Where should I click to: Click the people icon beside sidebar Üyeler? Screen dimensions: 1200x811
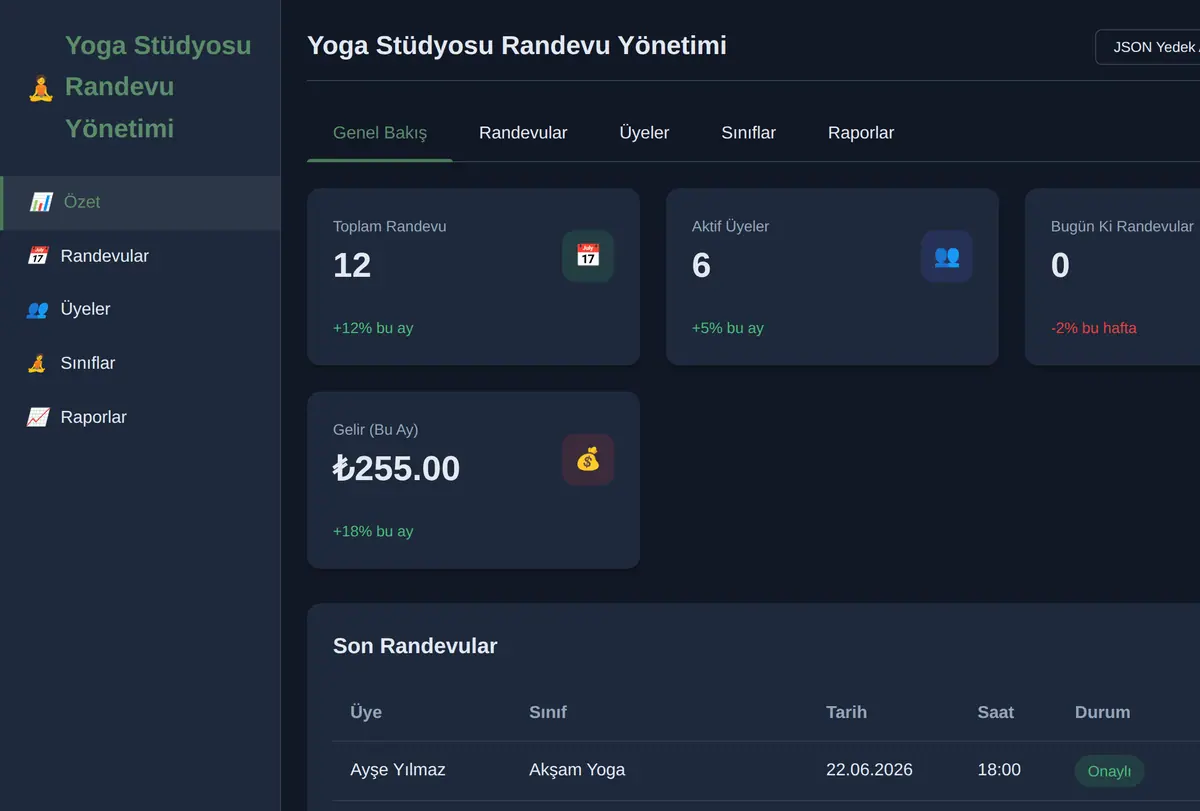[x=37, y=309]
